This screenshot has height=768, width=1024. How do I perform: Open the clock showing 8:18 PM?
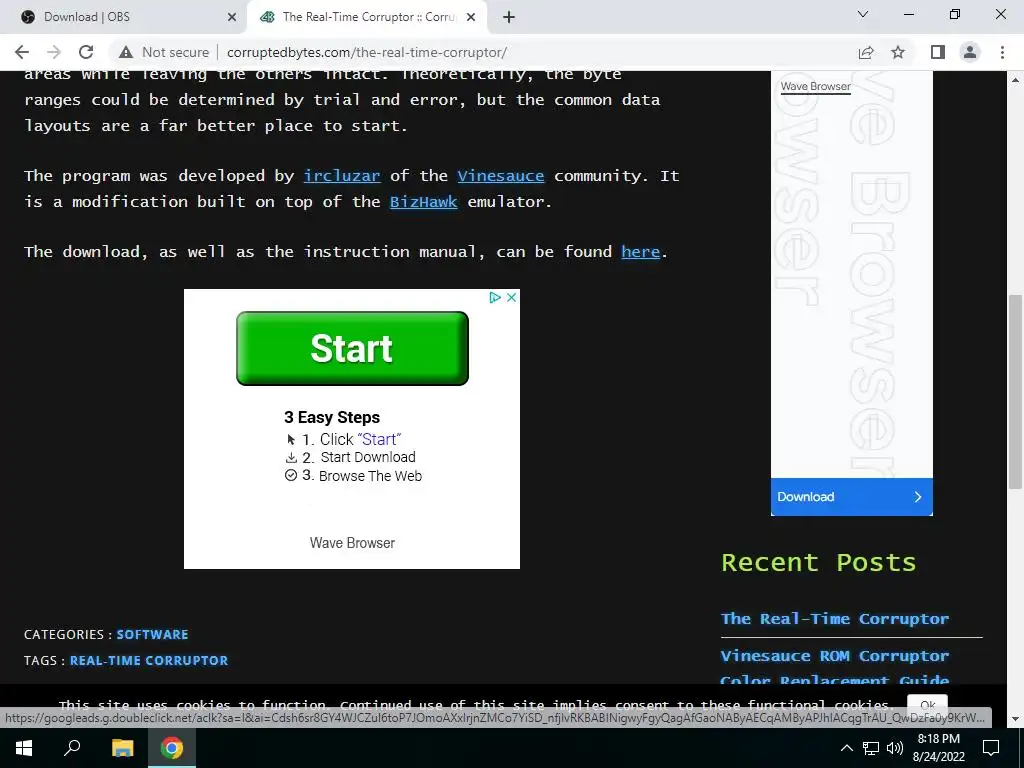tap(938, 748)
